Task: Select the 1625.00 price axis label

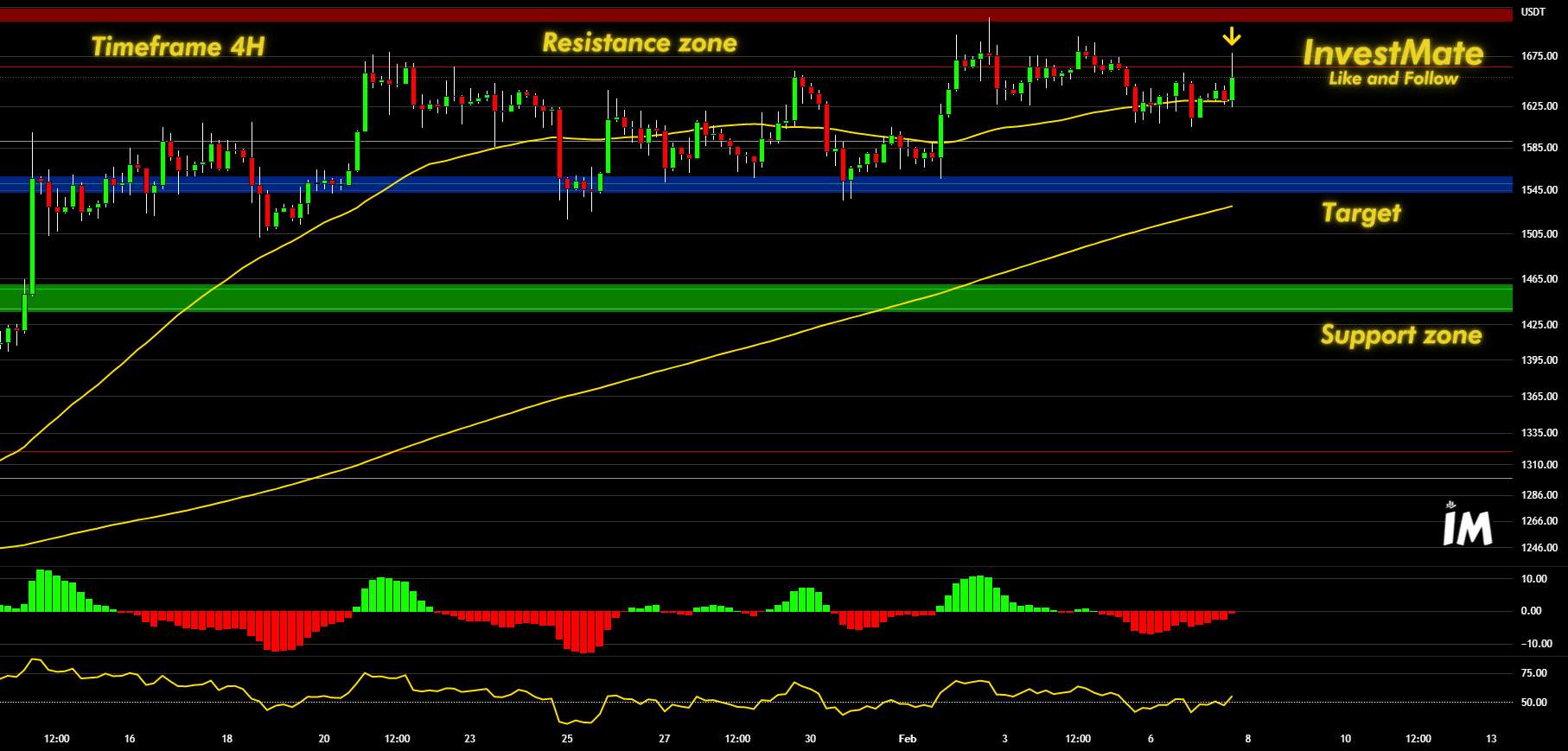Action: [x=1539, y=106]
